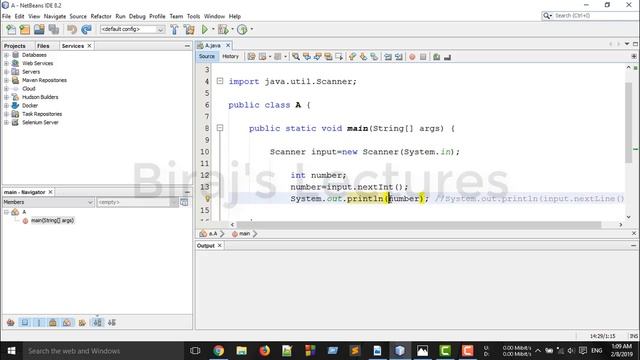
Task: Expand the Databases node
Action: point(6,55)
